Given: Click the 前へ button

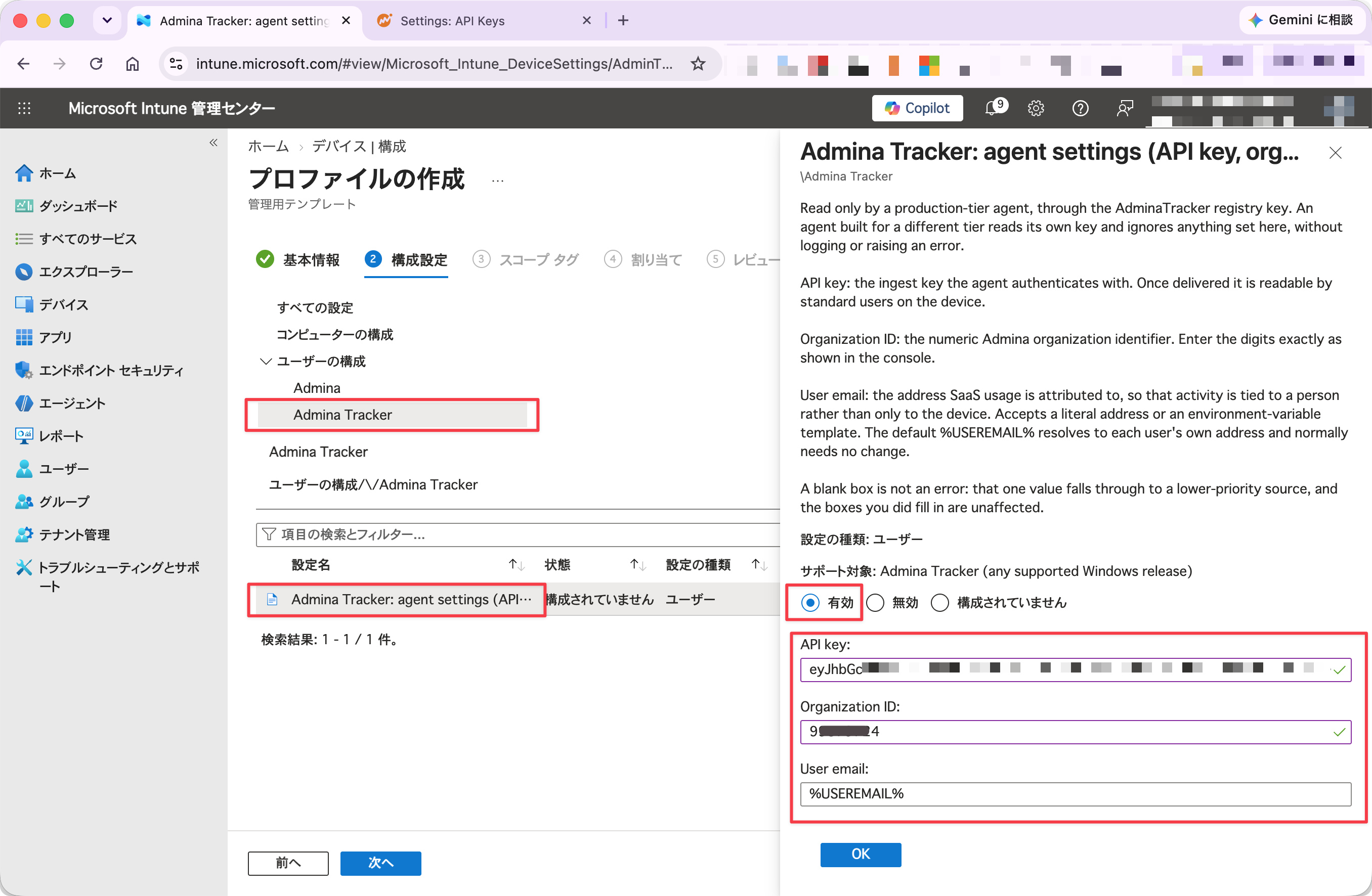Looking at the screenshot, I should coord(288,863).
